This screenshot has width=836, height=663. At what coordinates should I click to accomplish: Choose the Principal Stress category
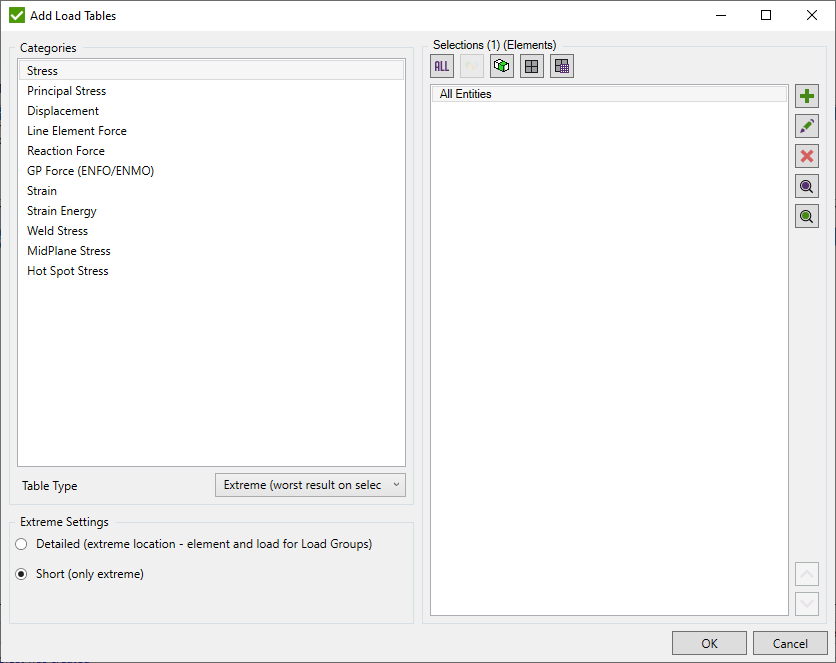(x=66, y=90)
